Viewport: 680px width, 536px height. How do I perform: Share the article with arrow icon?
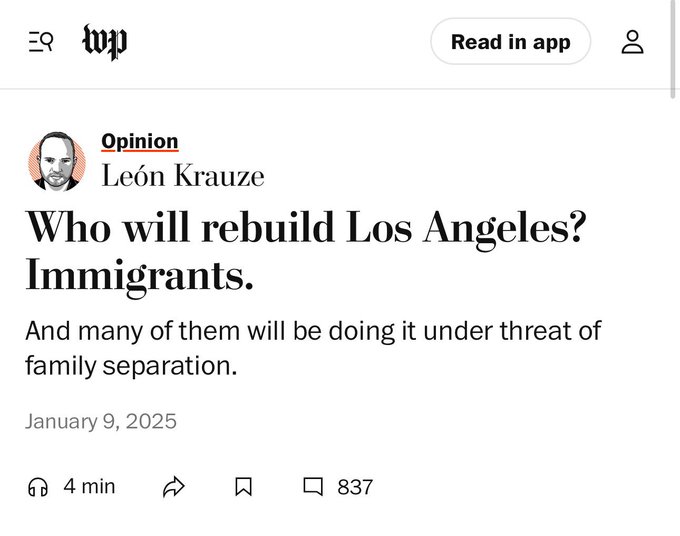174,487
